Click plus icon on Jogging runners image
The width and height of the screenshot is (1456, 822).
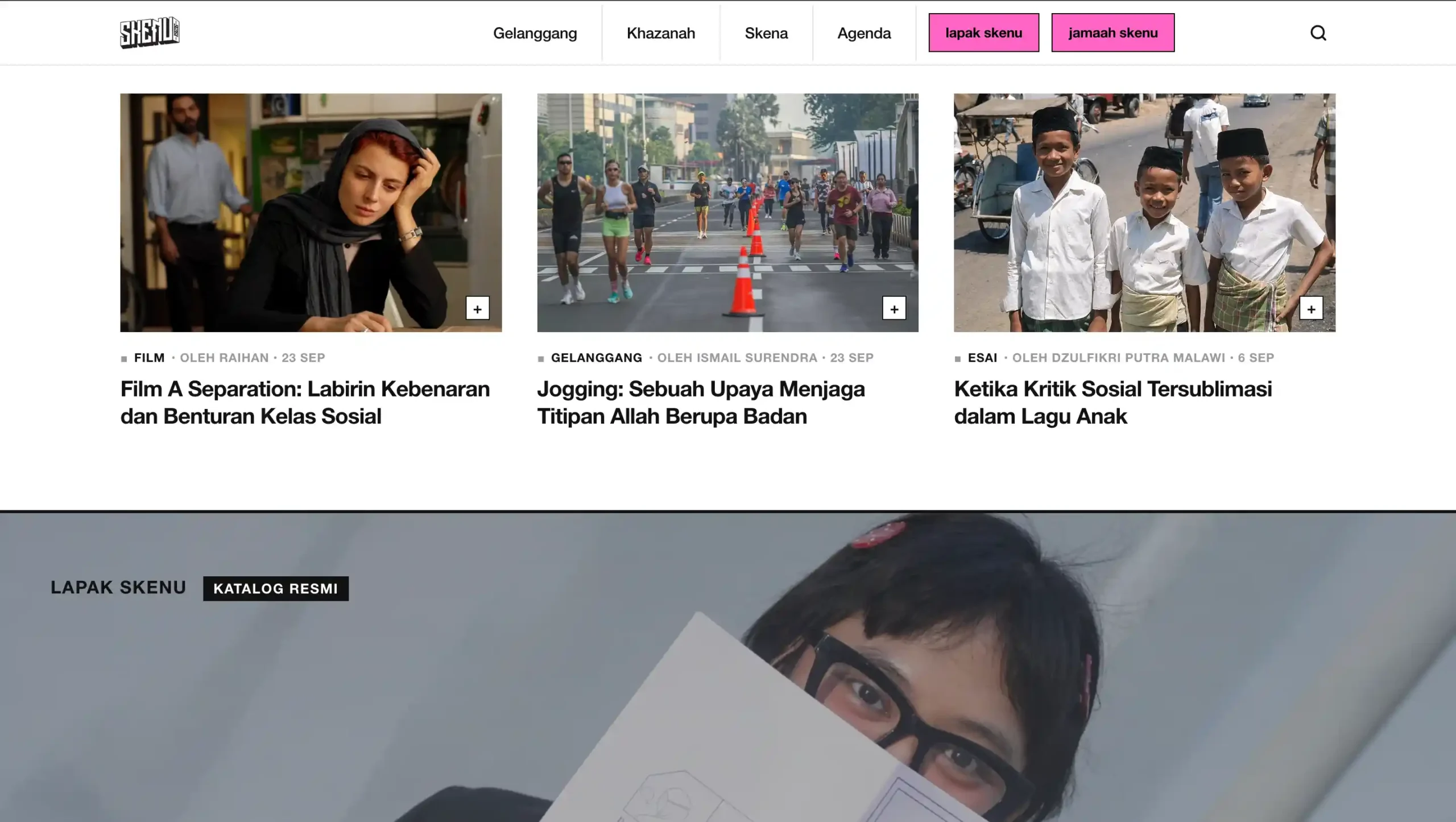[x=894, y=308]
